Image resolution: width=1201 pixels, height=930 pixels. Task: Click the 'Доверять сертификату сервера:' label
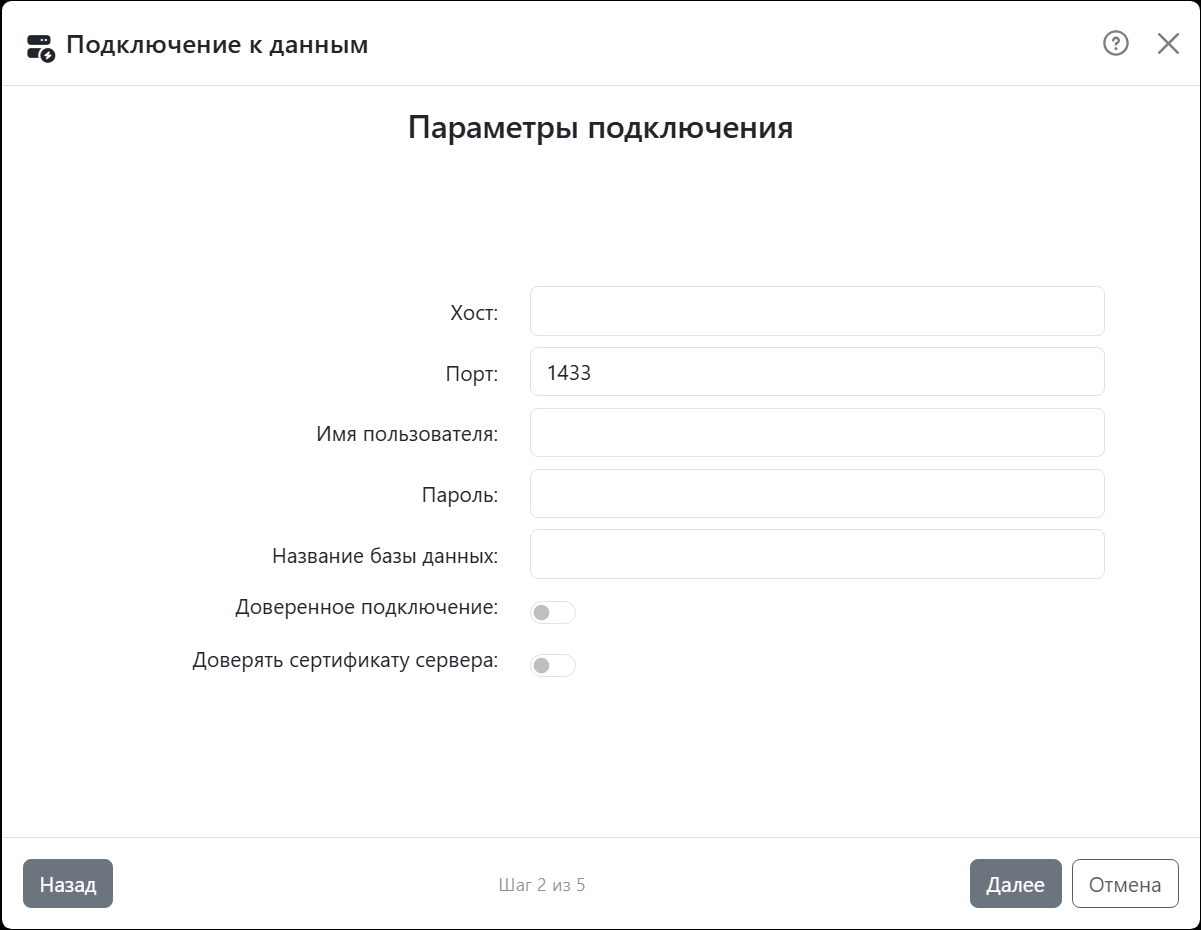[x=345, y=661]
